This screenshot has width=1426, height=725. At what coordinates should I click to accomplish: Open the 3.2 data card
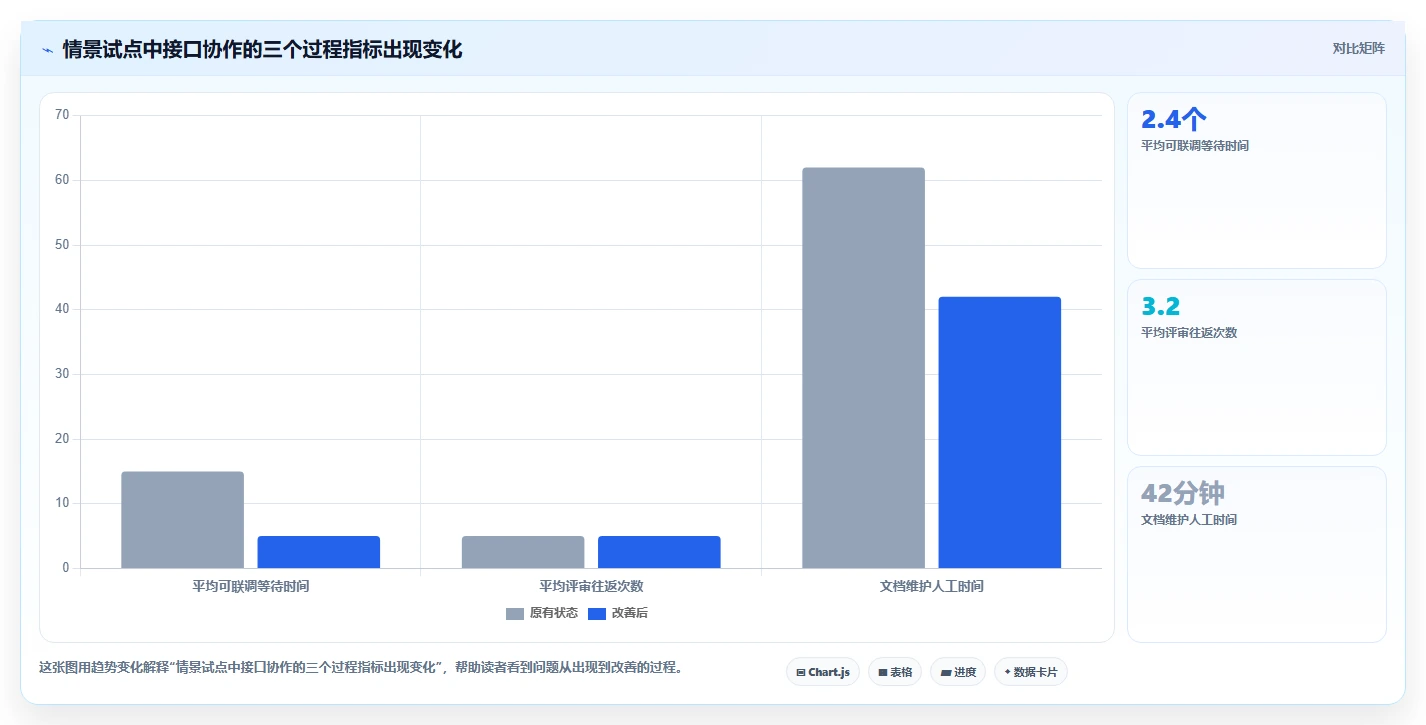[1257, 368]
